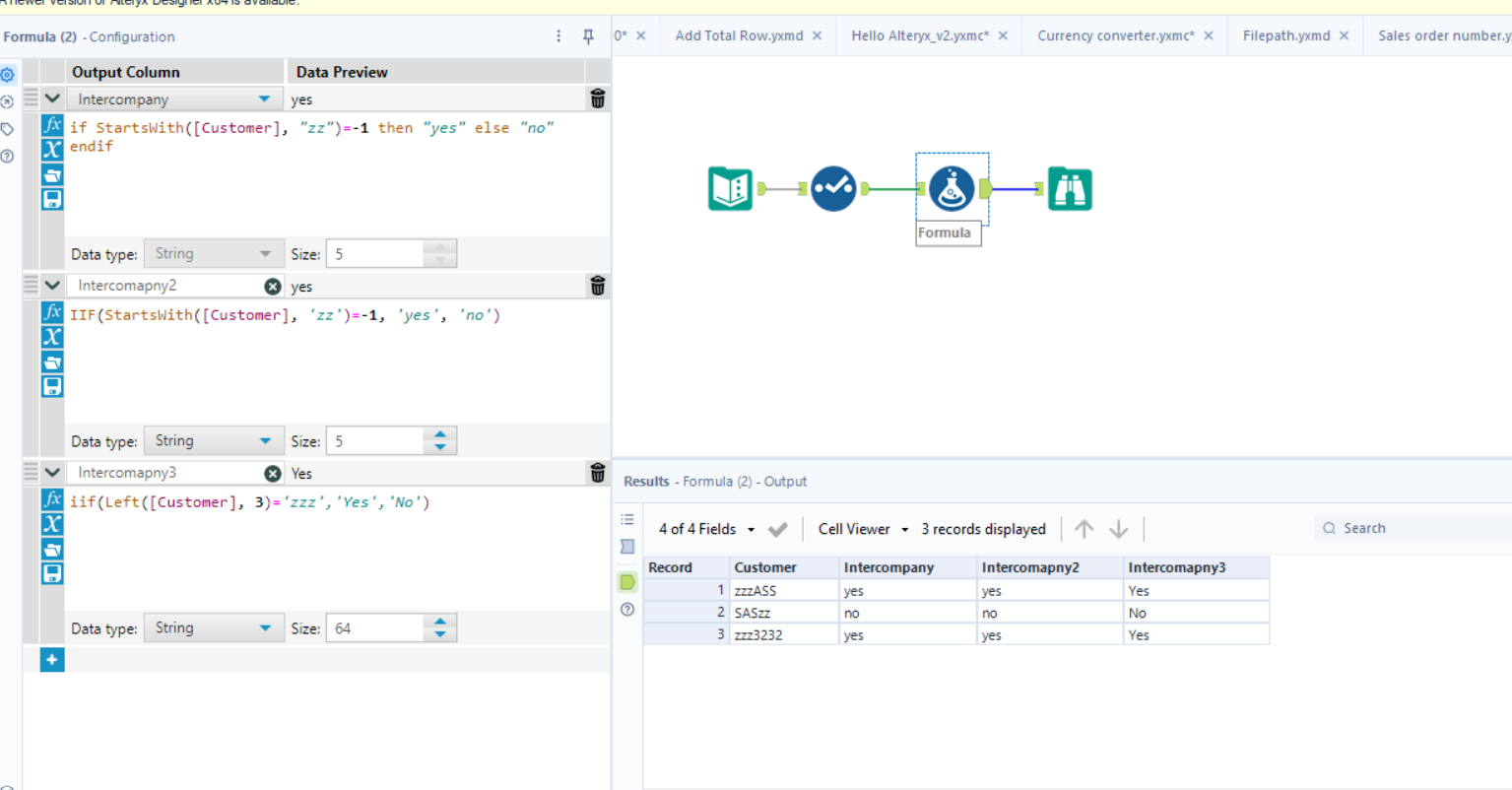Open Data type dropdown for Intercomapny2

click(264, 441)
